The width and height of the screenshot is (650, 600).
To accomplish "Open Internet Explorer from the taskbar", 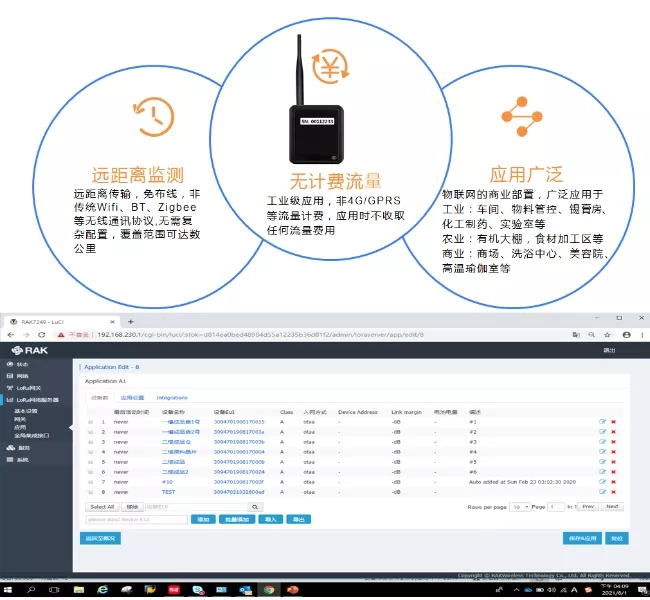I will [102, 589].
